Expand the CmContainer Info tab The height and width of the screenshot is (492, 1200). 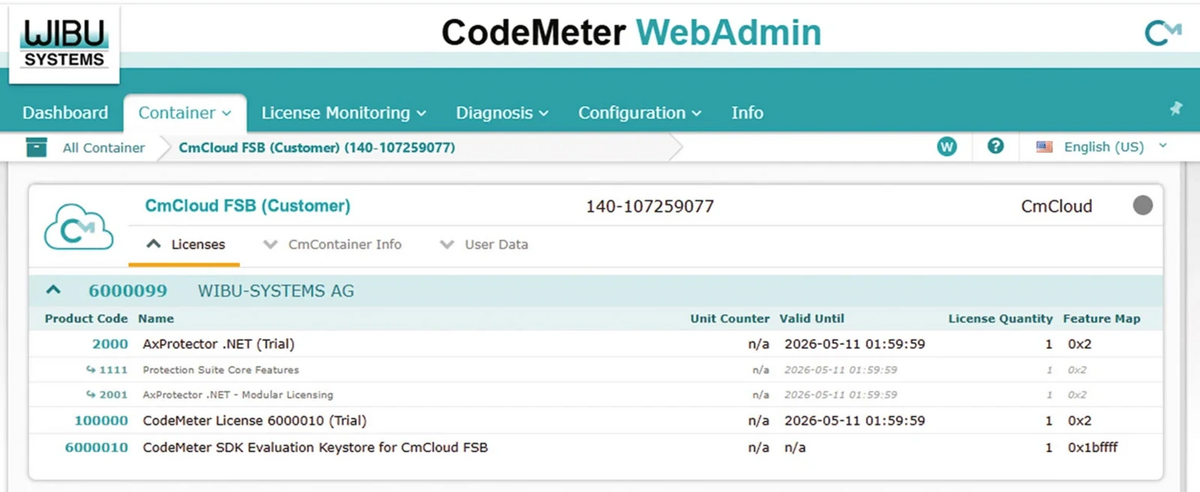tap(333, 244)
